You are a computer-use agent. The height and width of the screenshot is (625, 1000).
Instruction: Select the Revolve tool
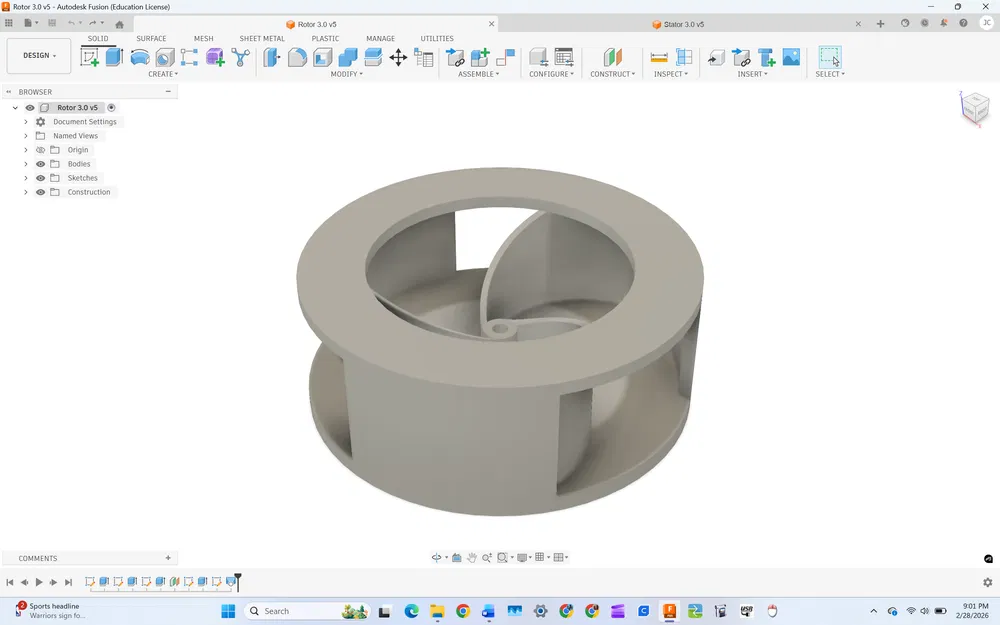pos(140,57)
